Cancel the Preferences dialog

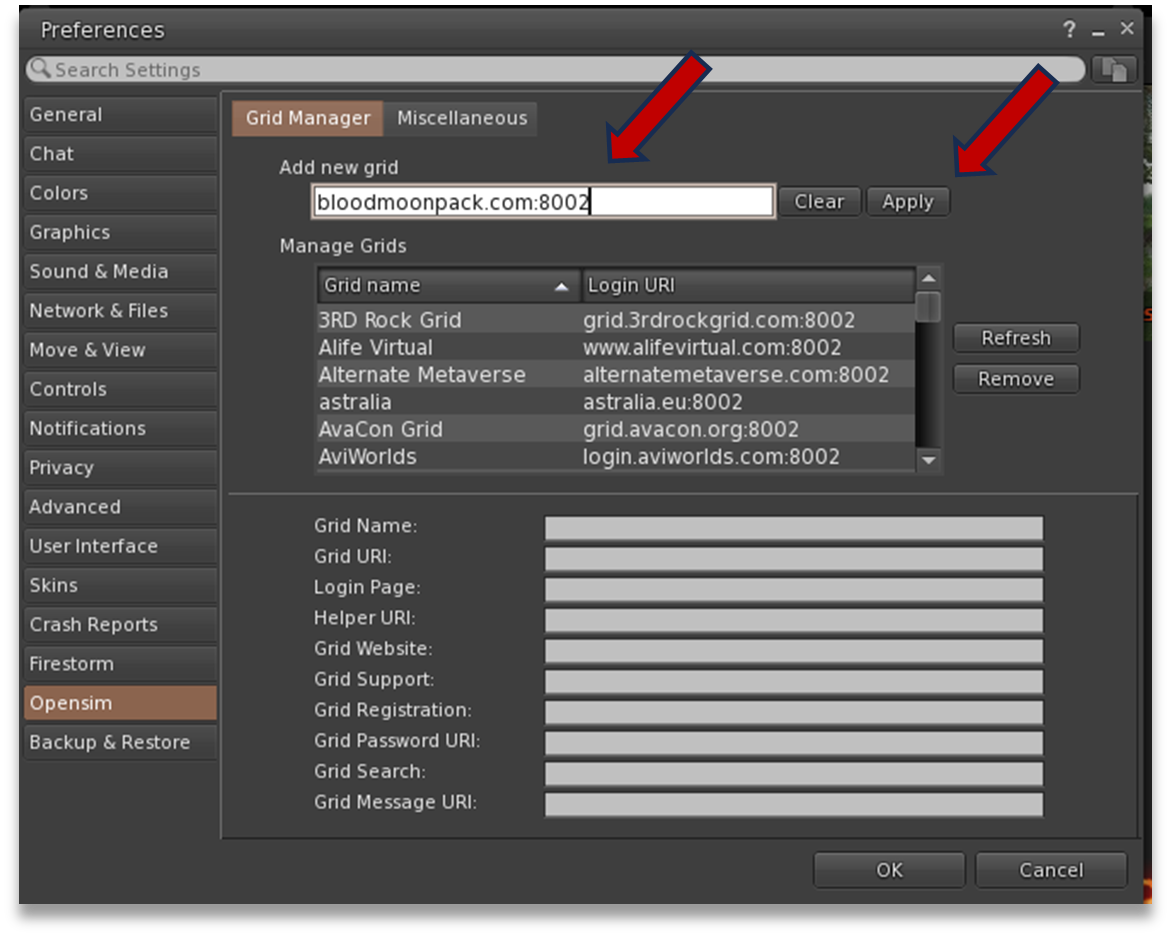(1051, 871)
